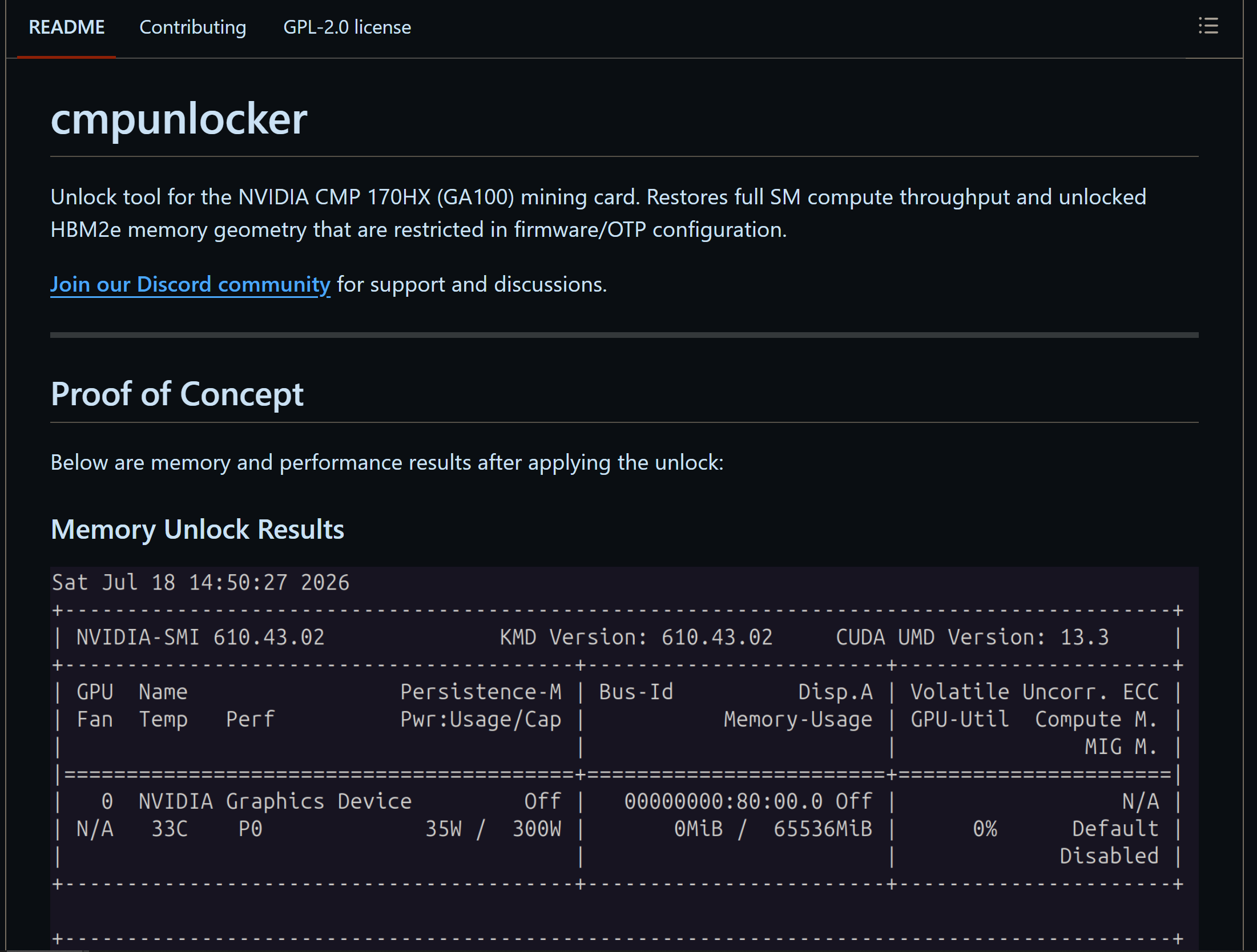The height and width of the screenshot is (952, 1257).
Task: Click the performance state 'P0'
Action: [251, 829]
